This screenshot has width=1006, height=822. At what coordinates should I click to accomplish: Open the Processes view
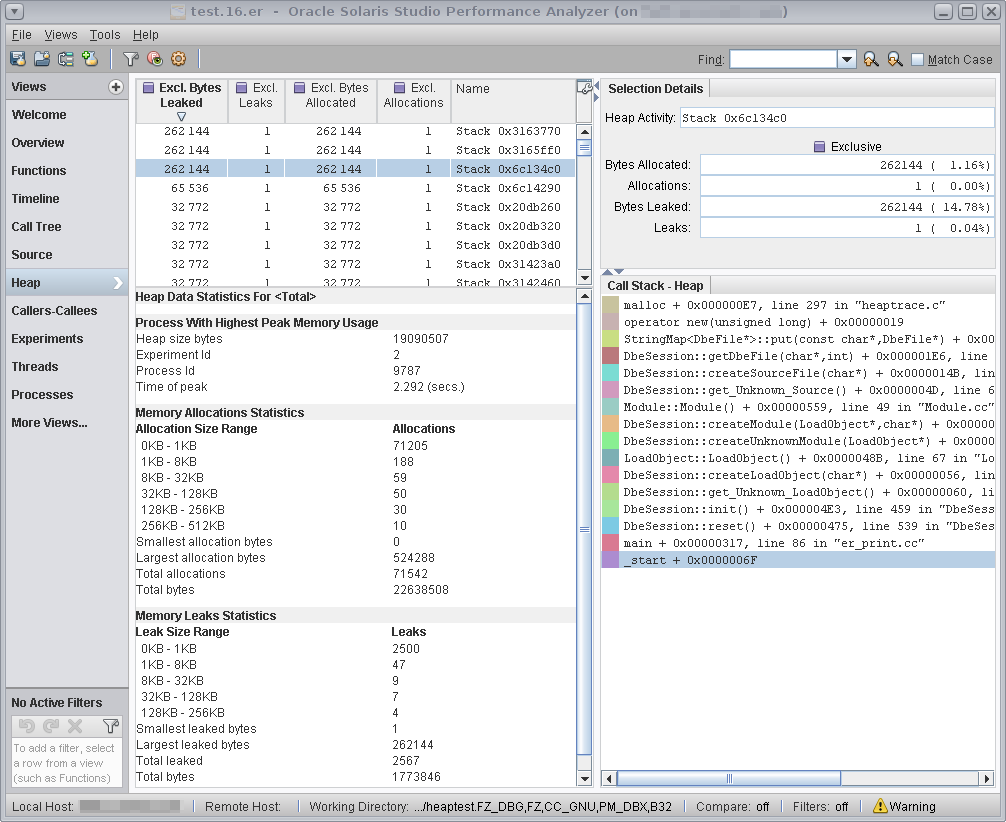point(67,395)
